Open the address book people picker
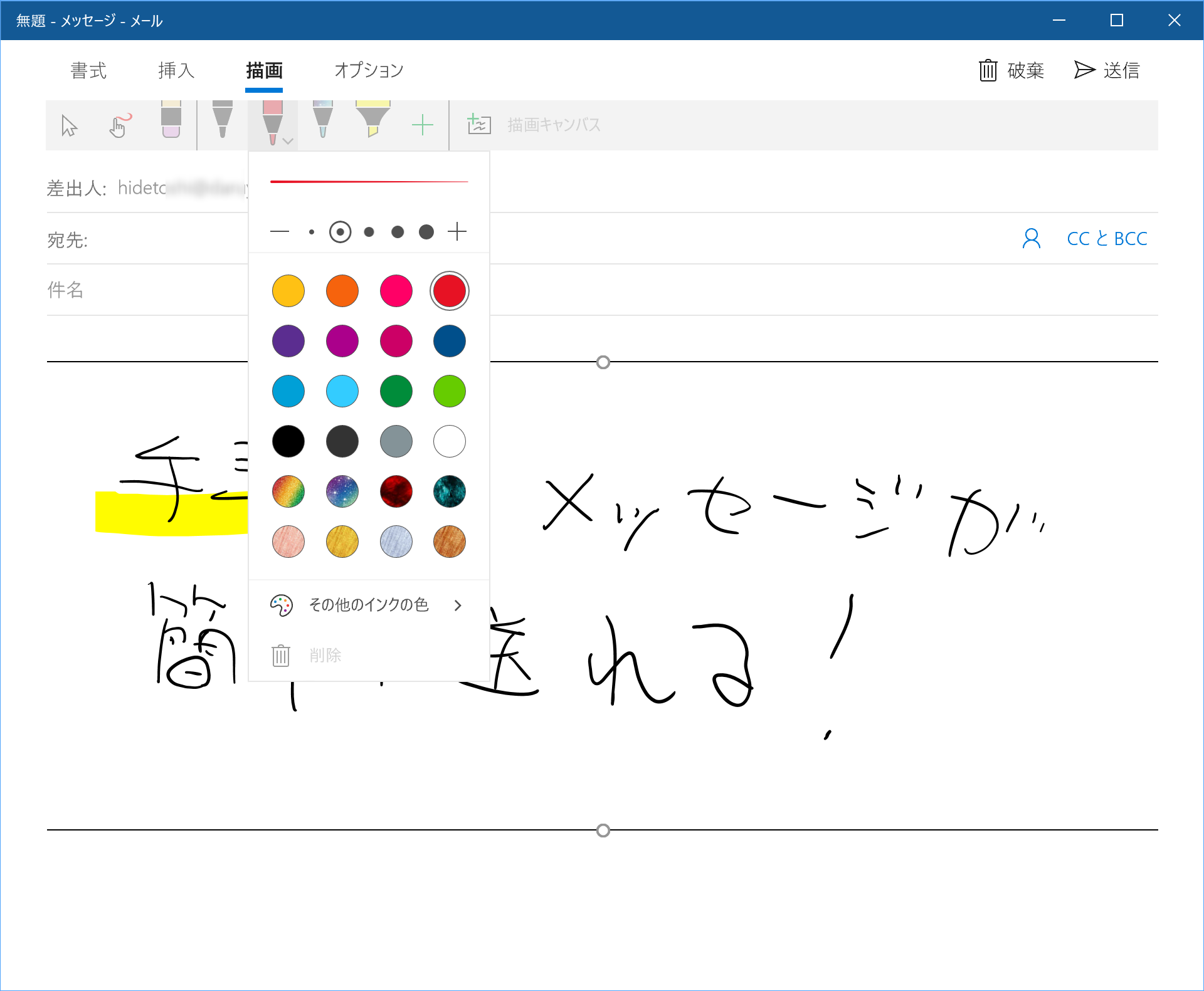Image resolution: width=1204 pixels, height=991 pixels. 1031,238
